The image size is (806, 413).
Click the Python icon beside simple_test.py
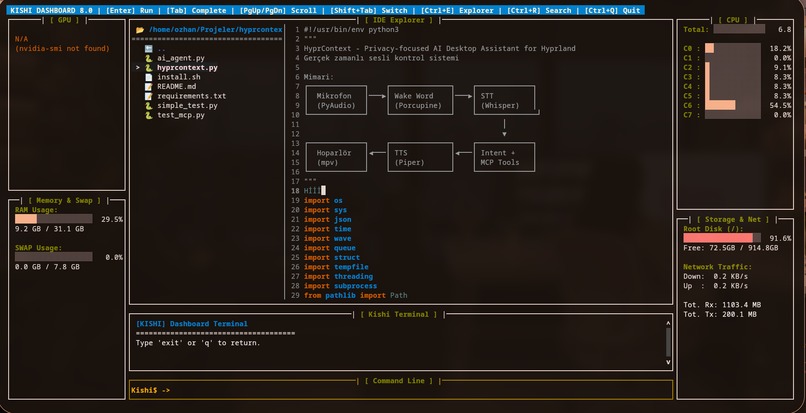(x=149, y=106)
